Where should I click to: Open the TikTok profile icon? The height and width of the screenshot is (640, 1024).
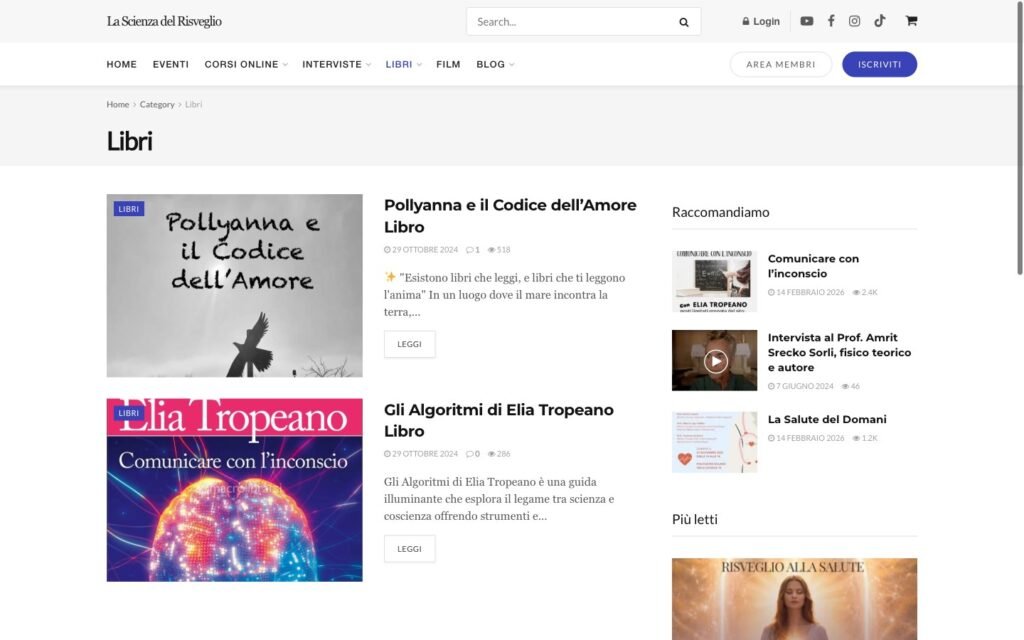[x=880, y=21]
